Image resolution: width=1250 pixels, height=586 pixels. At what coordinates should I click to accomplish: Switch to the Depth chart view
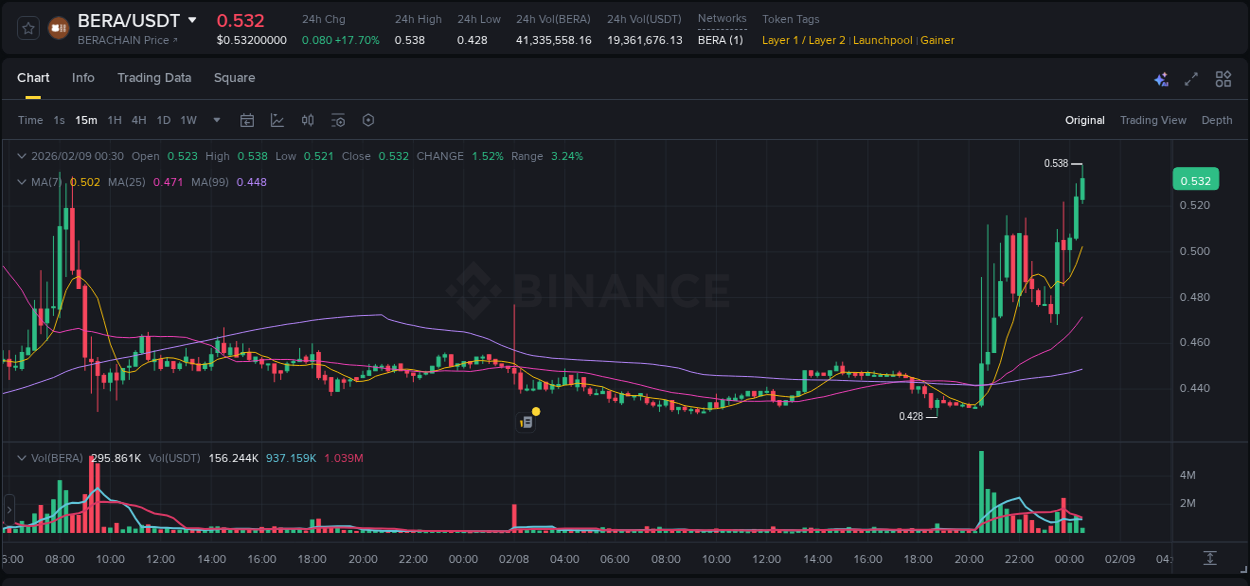1216,120
